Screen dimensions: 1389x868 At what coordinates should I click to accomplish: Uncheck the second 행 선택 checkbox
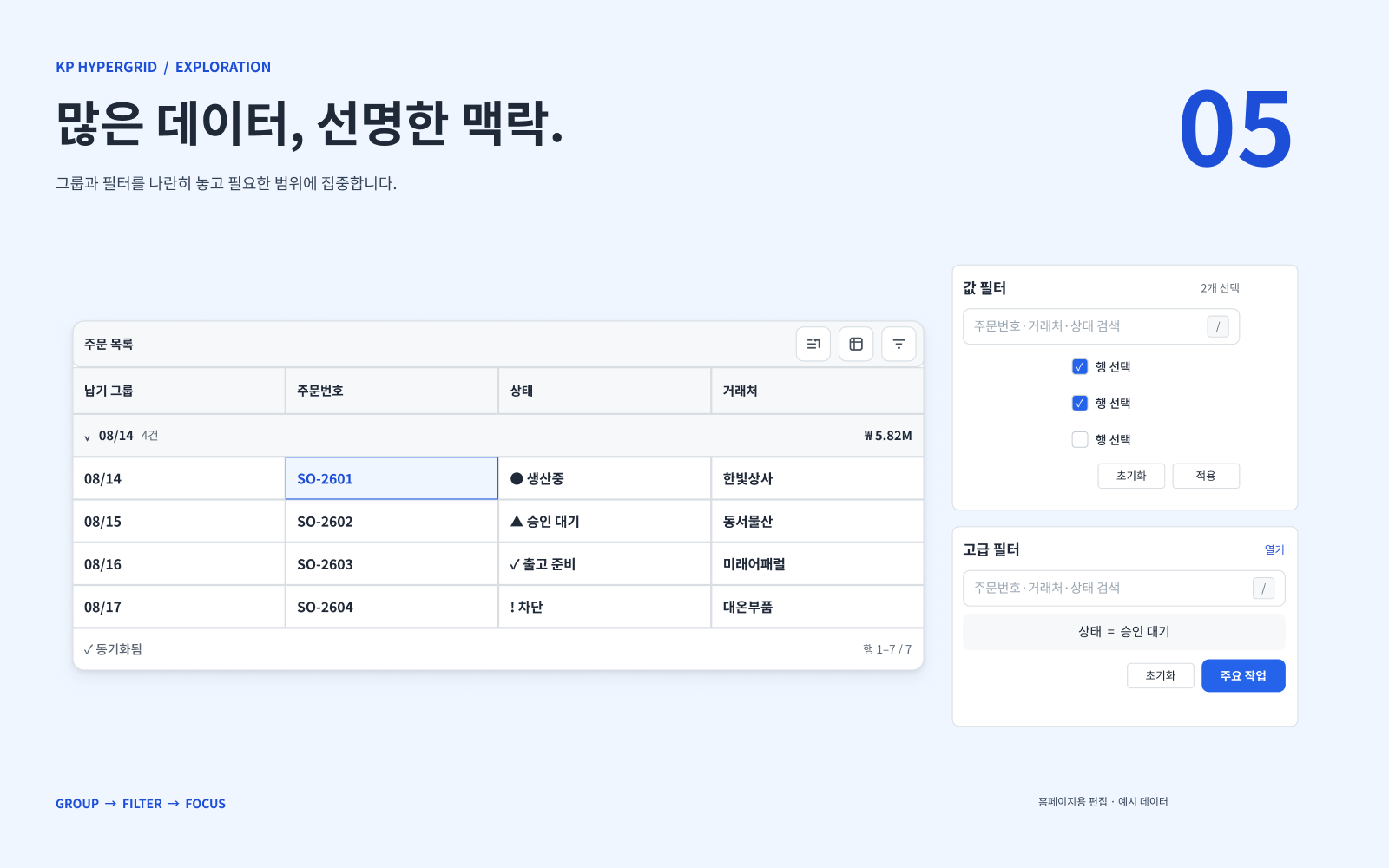point(1080,403)
